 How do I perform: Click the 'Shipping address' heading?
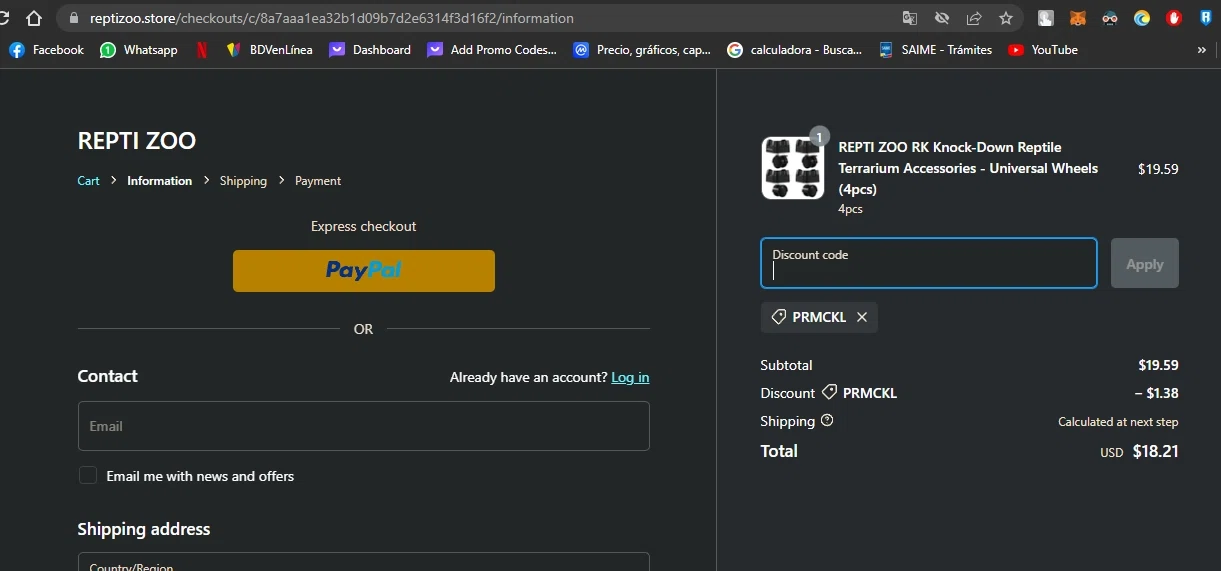[144, 529]
